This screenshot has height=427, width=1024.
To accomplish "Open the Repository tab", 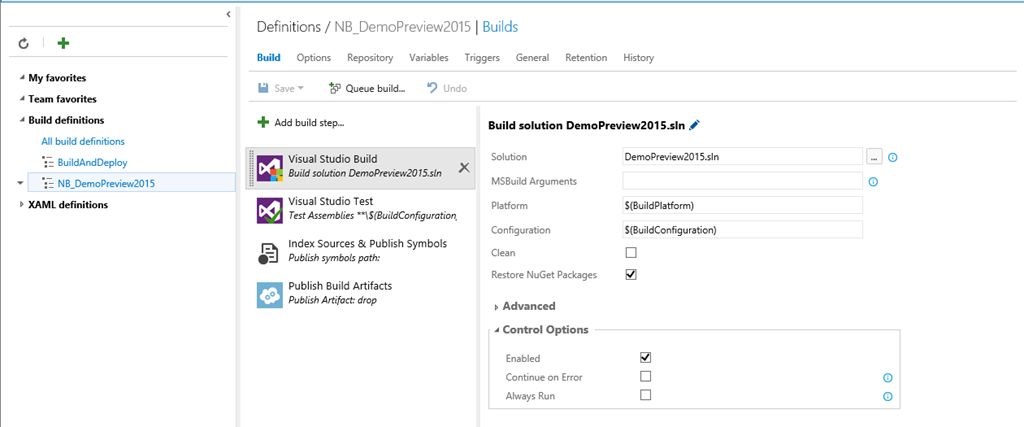I will click(x=370, y=57).
